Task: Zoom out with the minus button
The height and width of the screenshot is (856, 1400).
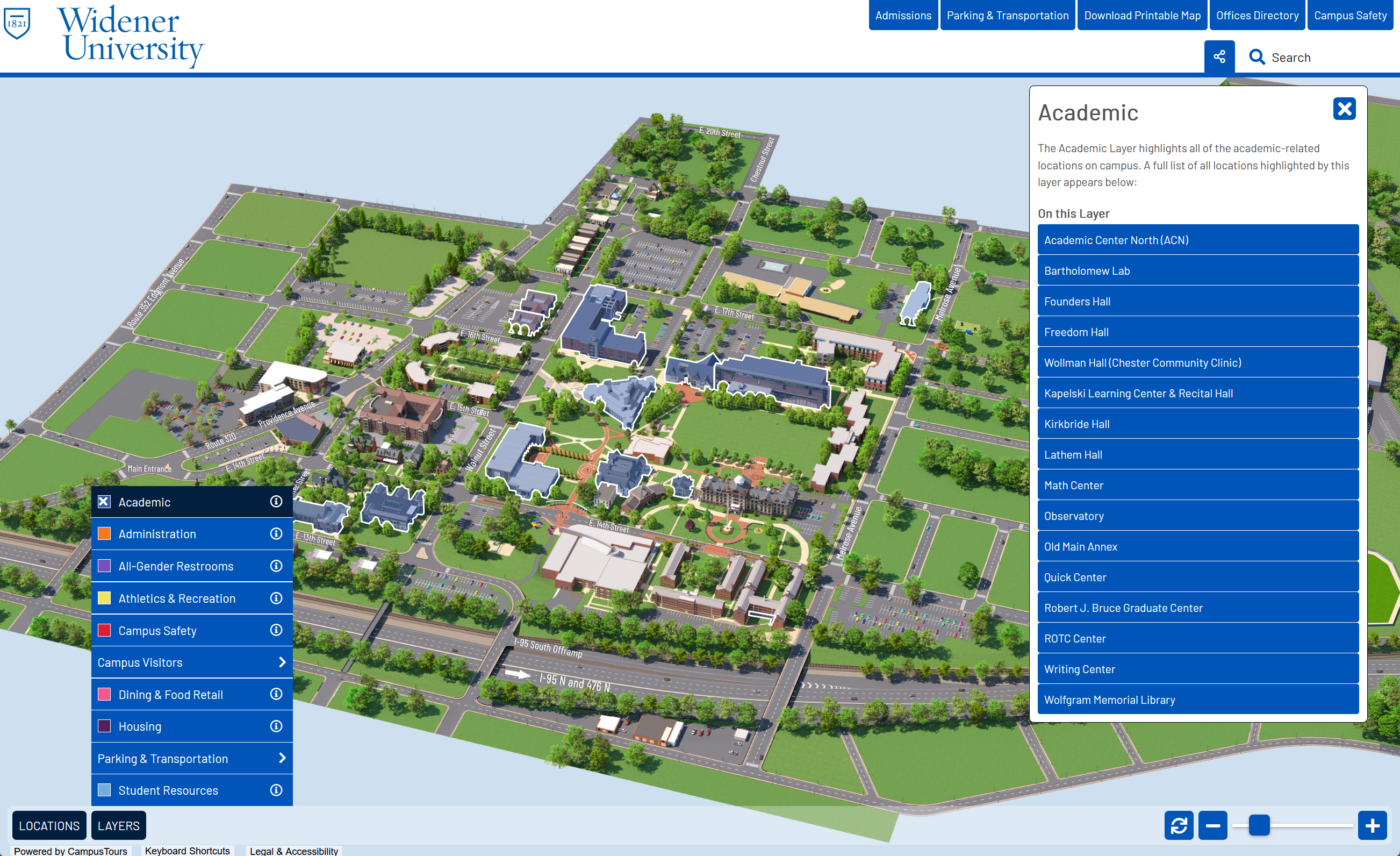Action: pyautogui.click(x=1212, y=825)
